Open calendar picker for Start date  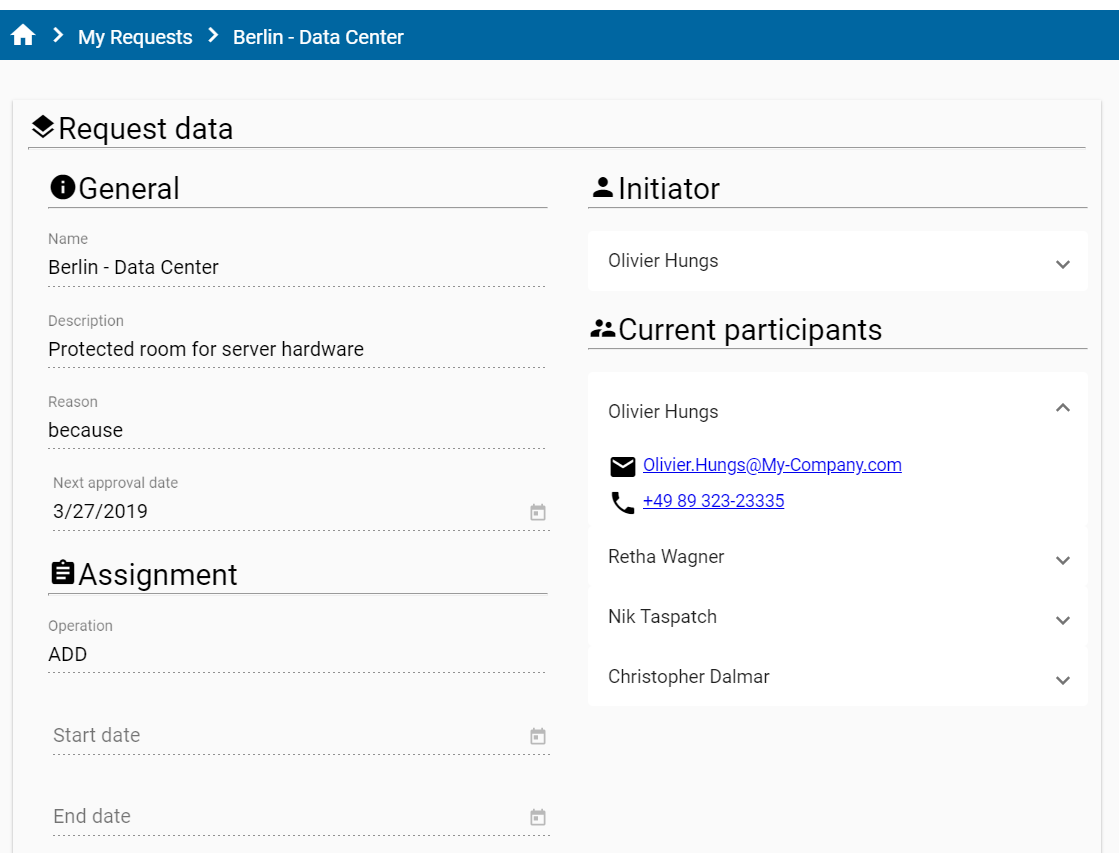point(538,736)
